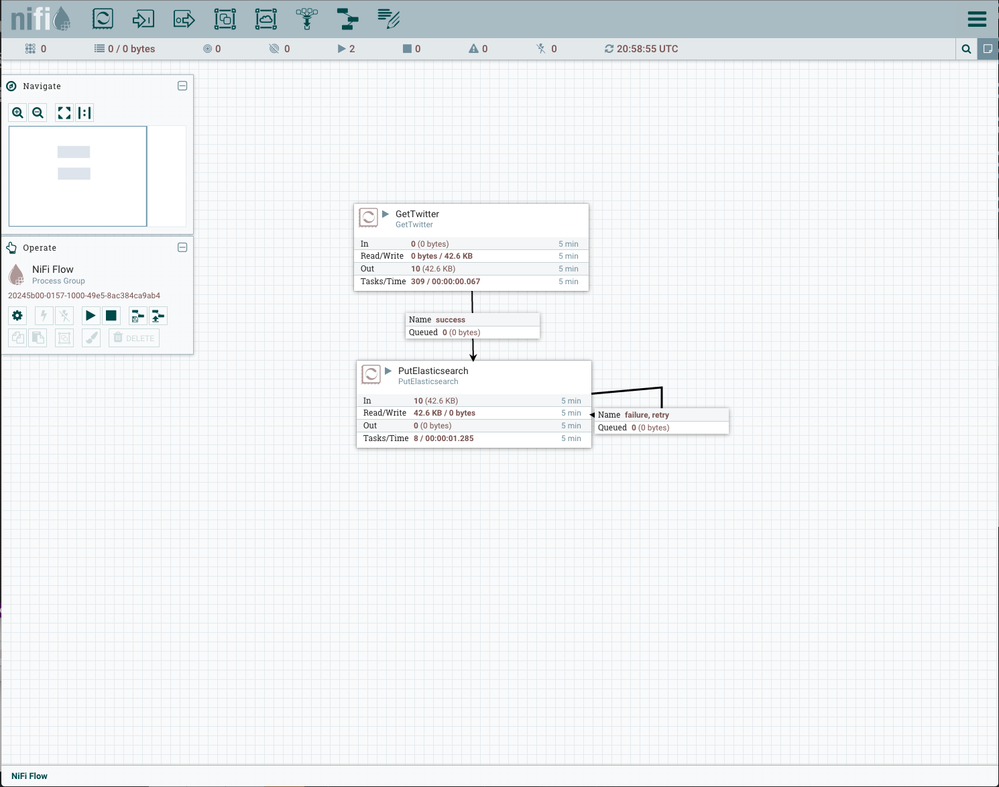The width and height of the screenshot is (999, 787).
Task: Click the zoom out magnifier button
Action: [x=38, y=113]
